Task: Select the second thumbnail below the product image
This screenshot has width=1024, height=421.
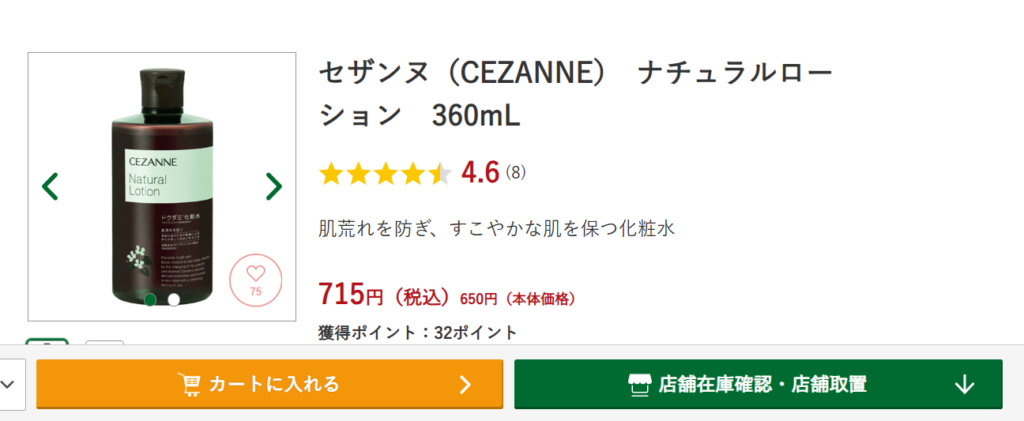Action: click(x=104, y=343)
